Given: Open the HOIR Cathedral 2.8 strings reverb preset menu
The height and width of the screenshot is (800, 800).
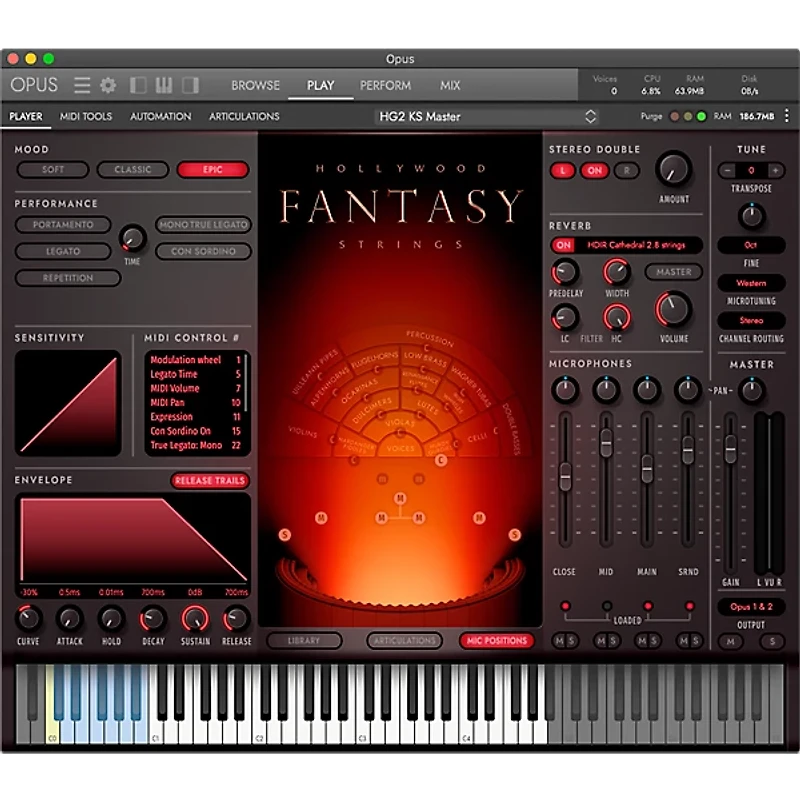Looking at the screenshot, I should click(x=637, y=243).
